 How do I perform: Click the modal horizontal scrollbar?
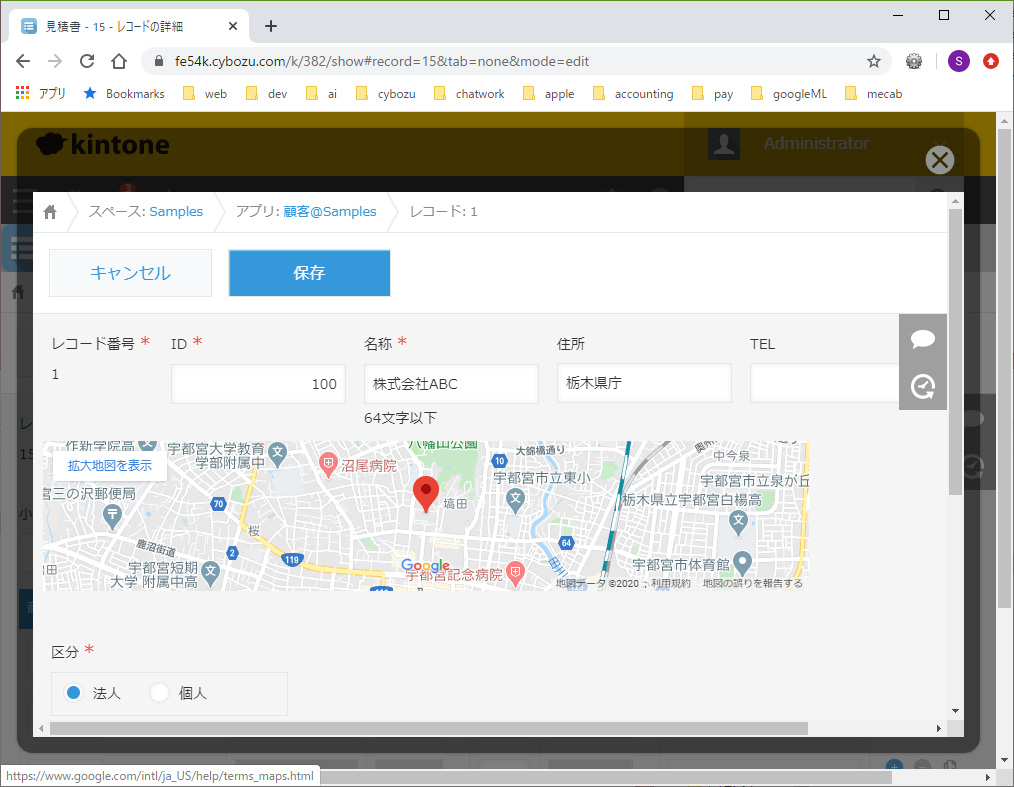coord(428,729)
